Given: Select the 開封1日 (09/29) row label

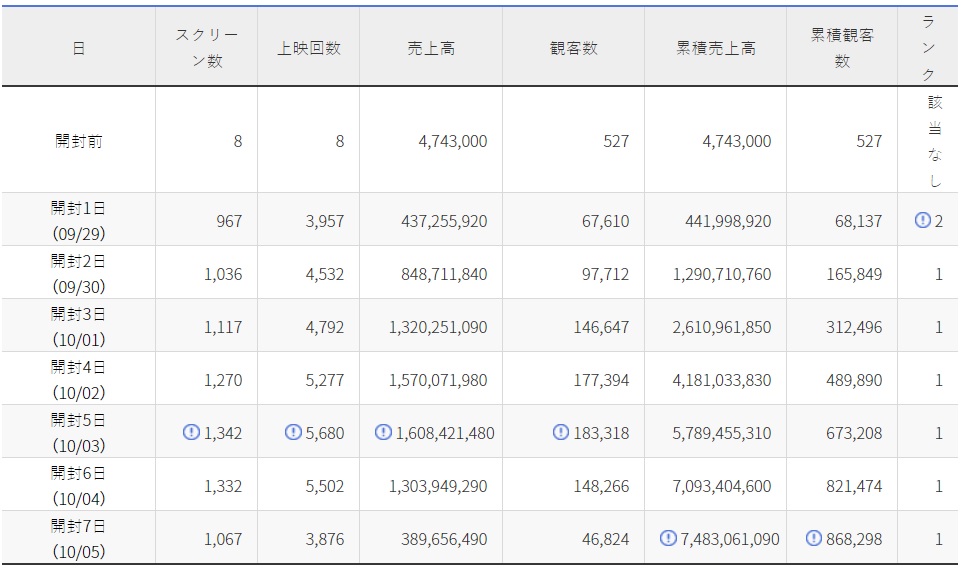Looking at the screenshot, I should point(78,220).
